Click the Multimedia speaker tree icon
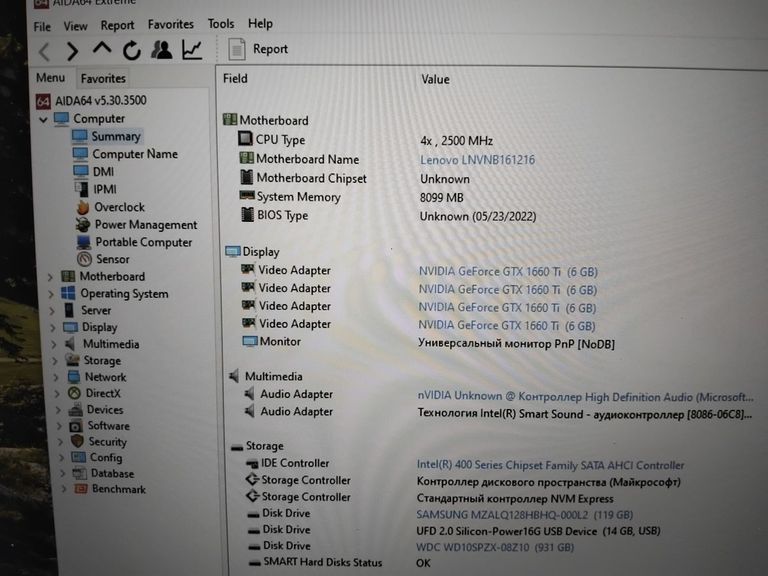Viewport: 768px width, 576px height. [x=71, y=343]
